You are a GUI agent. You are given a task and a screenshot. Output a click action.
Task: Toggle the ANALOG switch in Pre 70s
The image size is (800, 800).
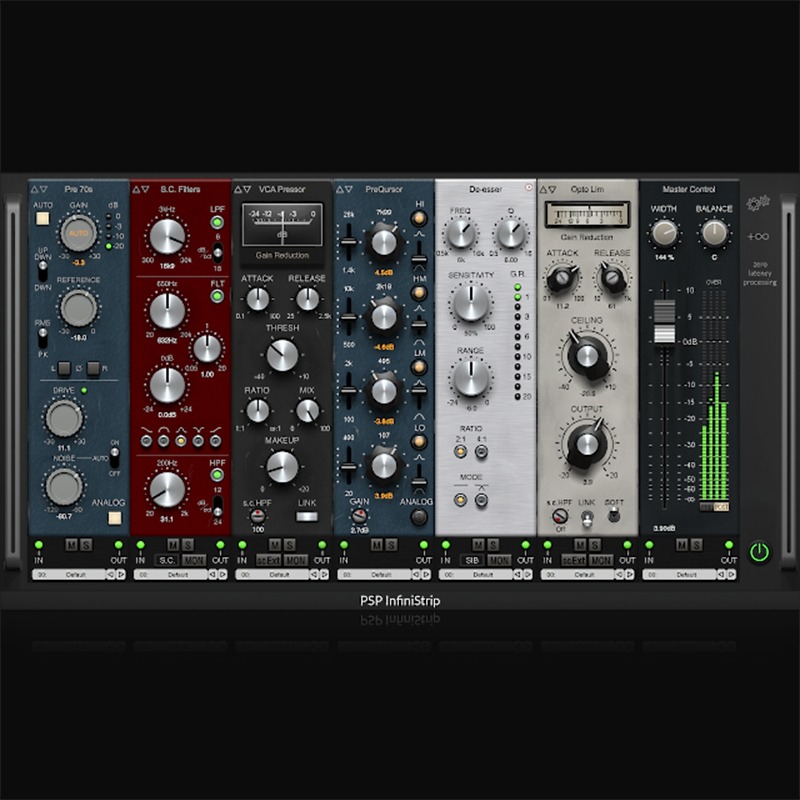point(115,518)
